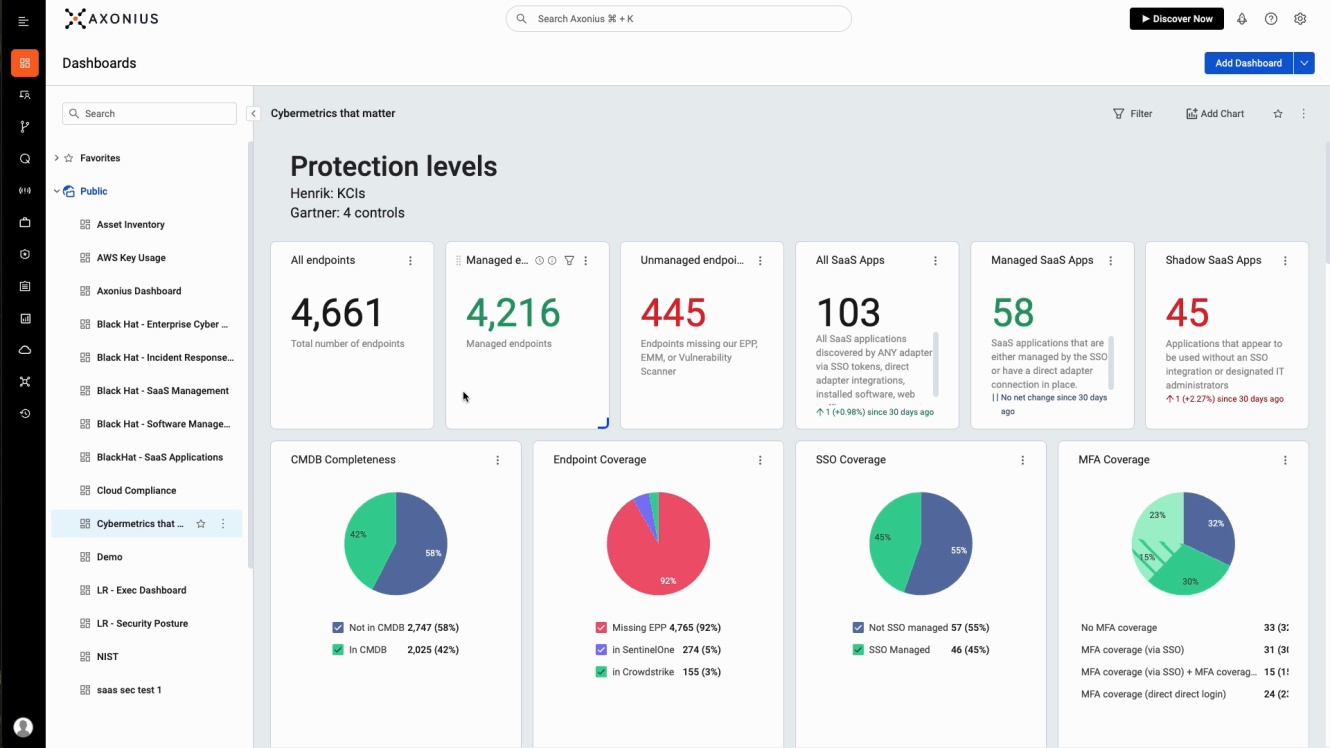The image size is (1330, 748).
Task: Open the settings gear icon
Action: coord(1300,19)
